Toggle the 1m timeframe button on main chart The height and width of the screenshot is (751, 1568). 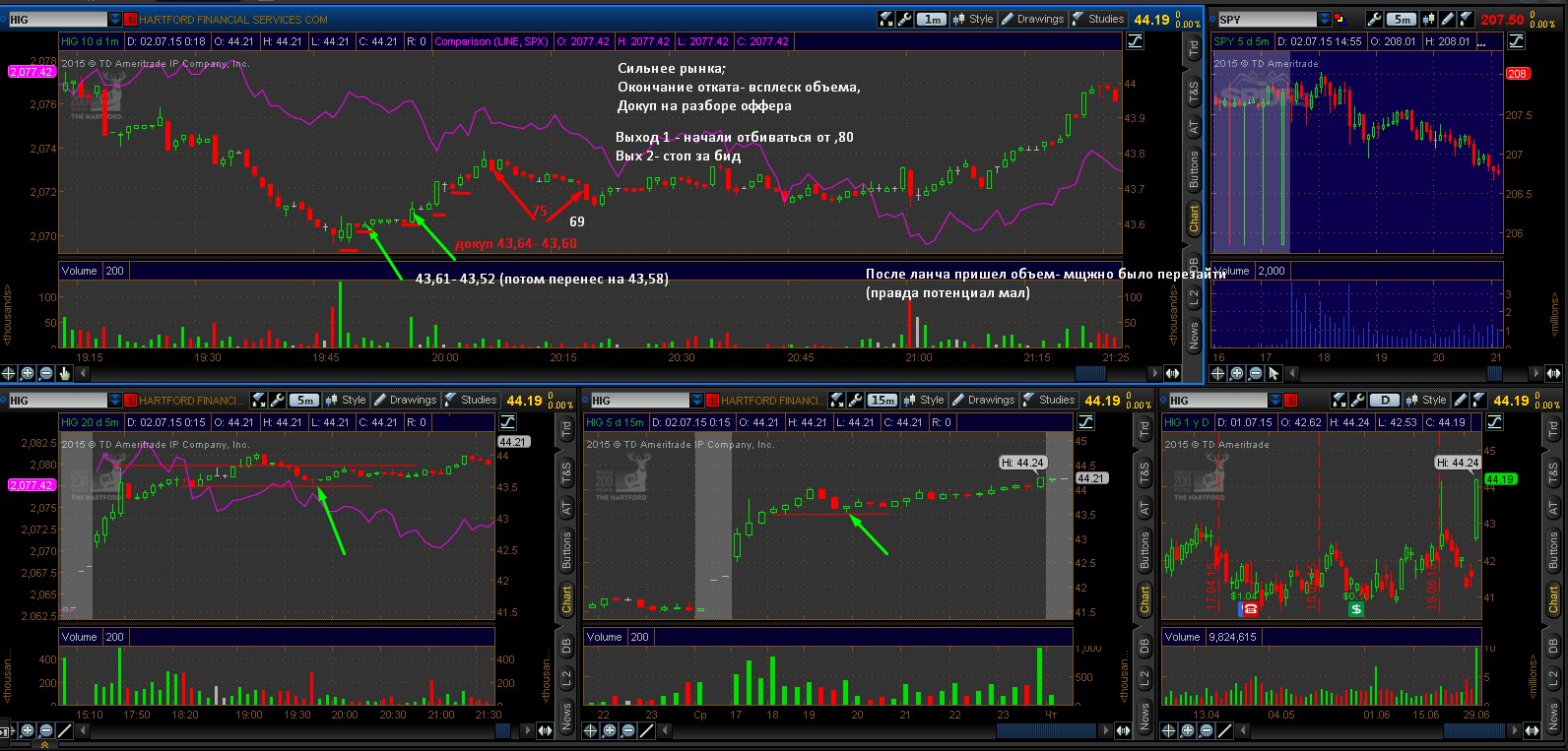931,19
